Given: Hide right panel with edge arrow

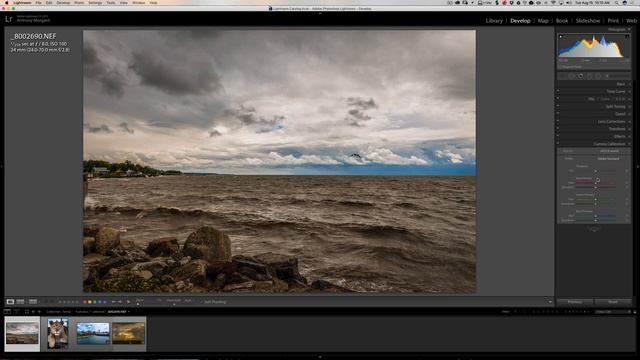Looking at the screenshot, I should click(x=638, y=167).
